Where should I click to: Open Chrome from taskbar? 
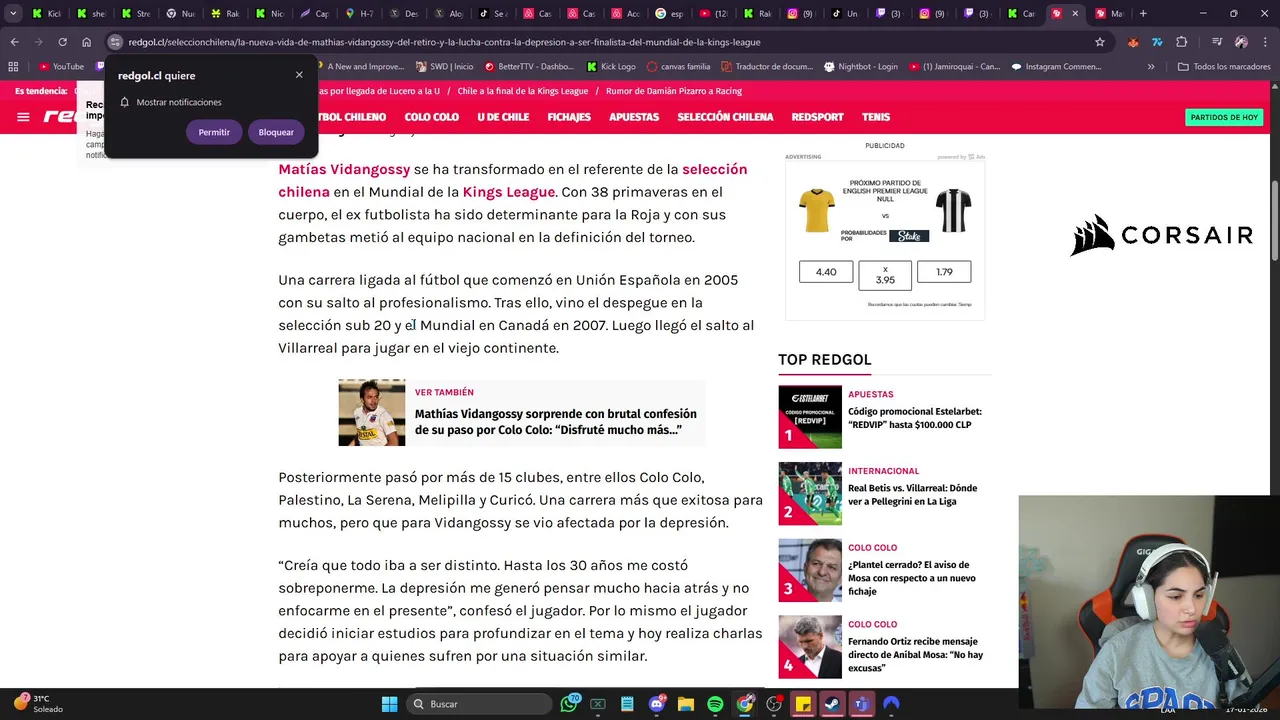745,704
